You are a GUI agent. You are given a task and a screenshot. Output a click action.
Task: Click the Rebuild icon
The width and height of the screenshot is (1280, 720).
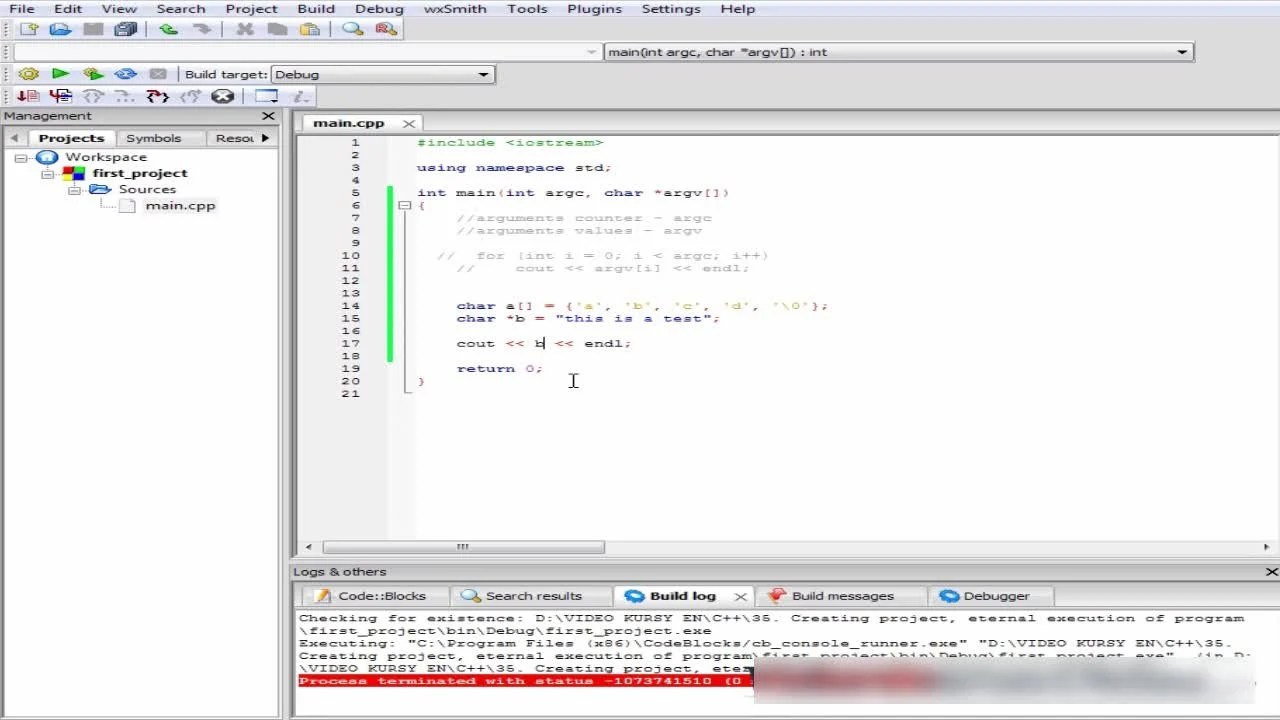coord(125,74)
